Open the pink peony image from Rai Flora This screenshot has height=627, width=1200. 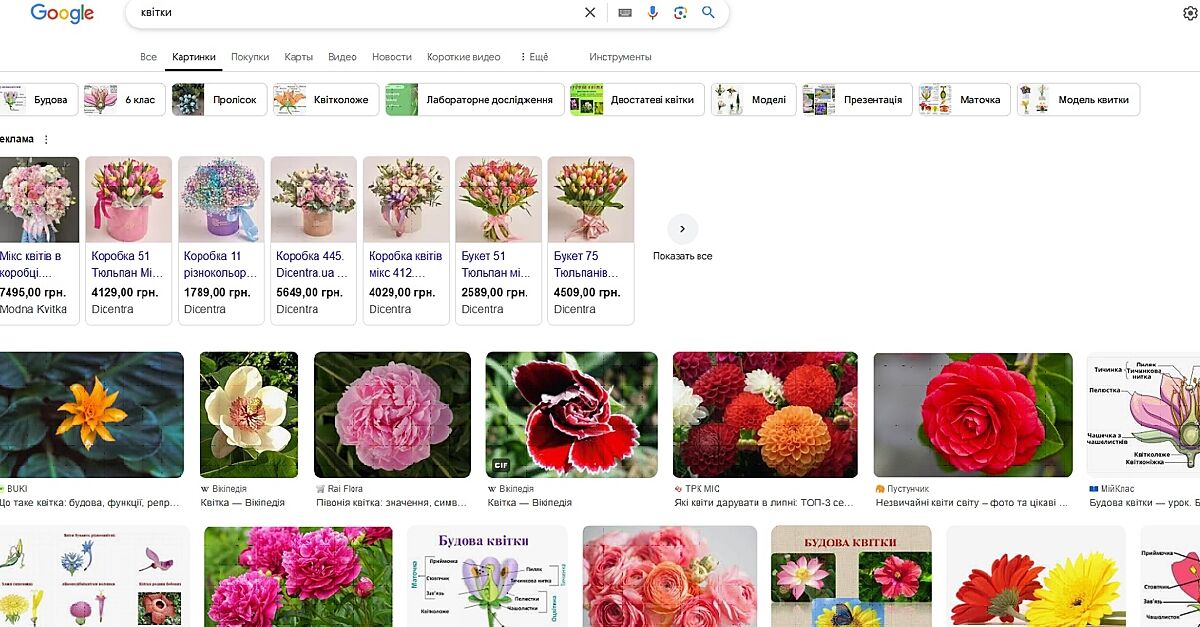point(392,414)
